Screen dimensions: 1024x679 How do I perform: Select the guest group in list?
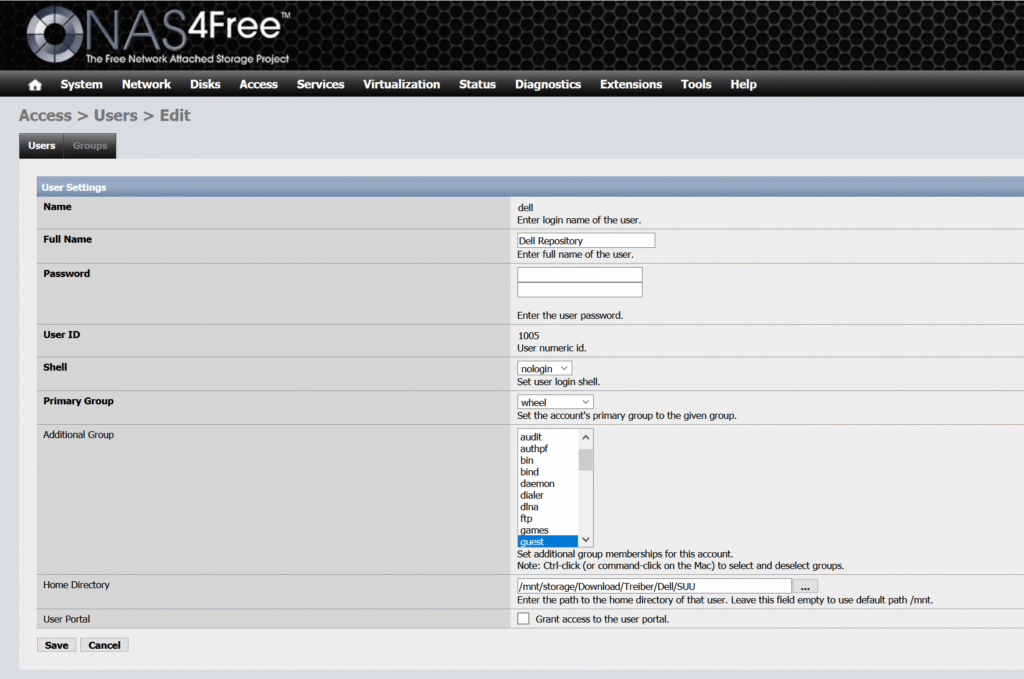pos(547,542)
